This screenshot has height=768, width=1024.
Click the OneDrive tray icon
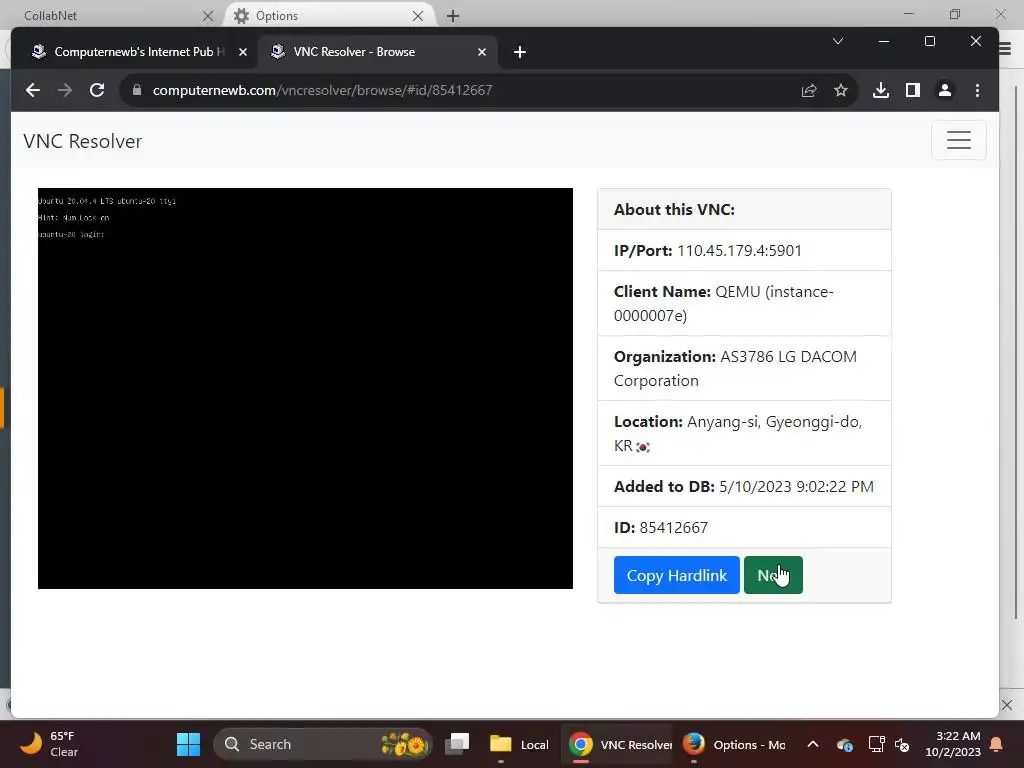coord(844,744)
